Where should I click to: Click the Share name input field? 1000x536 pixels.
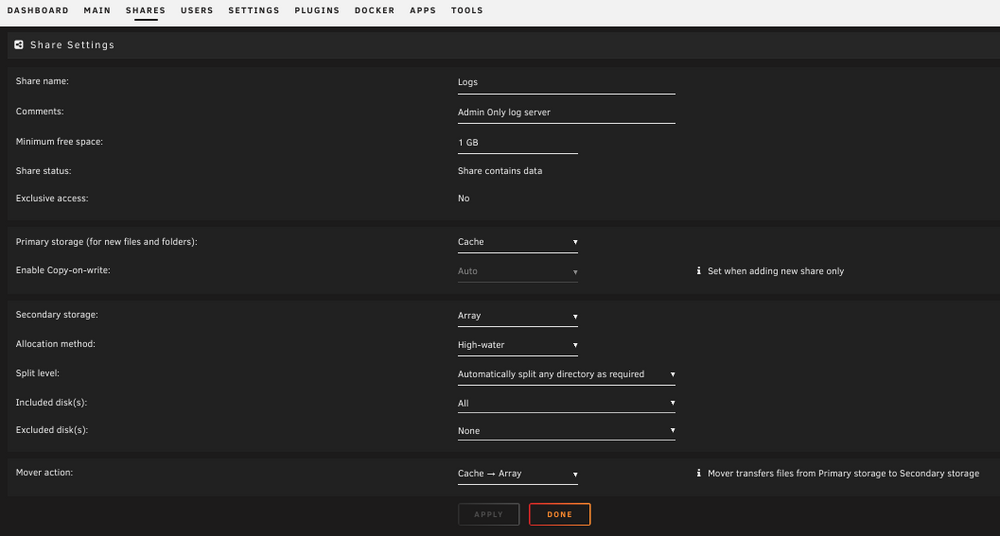click(566, 83)
